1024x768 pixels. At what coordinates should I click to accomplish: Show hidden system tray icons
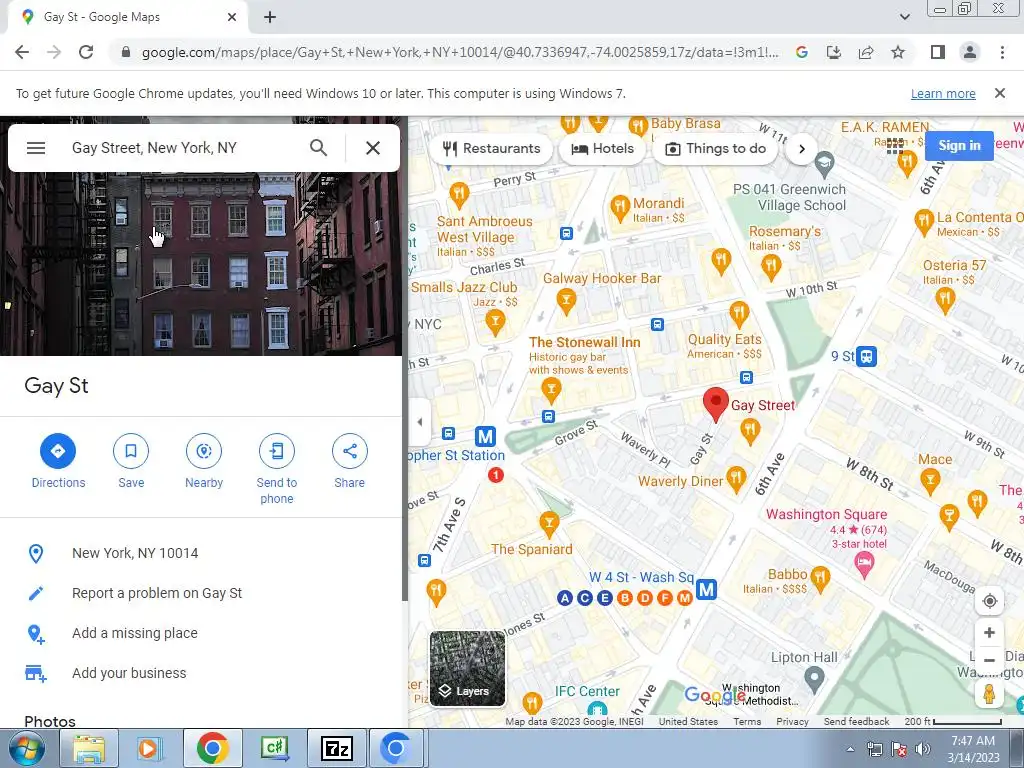click(850, 749)
